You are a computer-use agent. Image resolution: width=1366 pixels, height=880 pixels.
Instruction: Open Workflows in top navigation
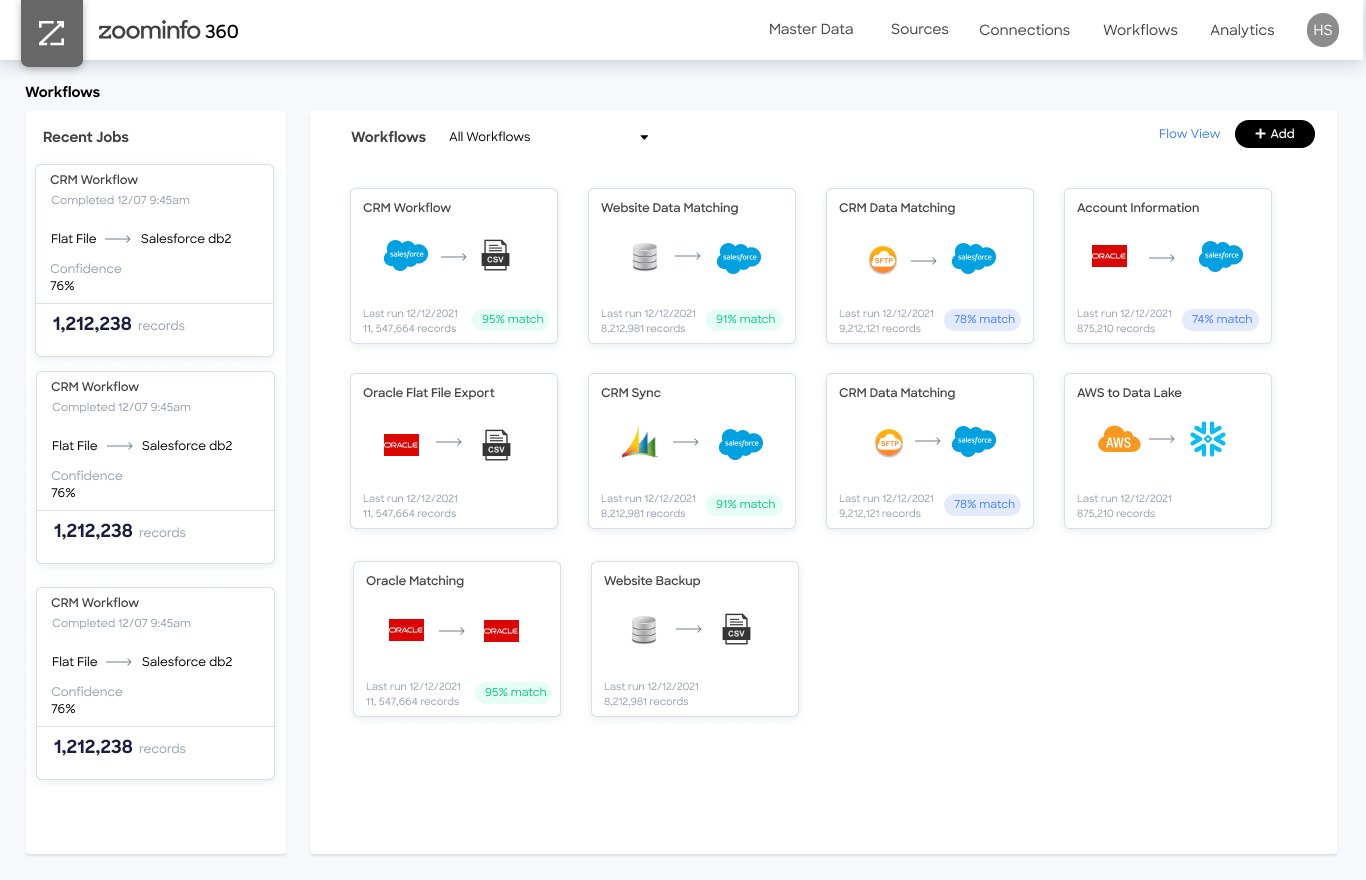[x=1140, y=30]
